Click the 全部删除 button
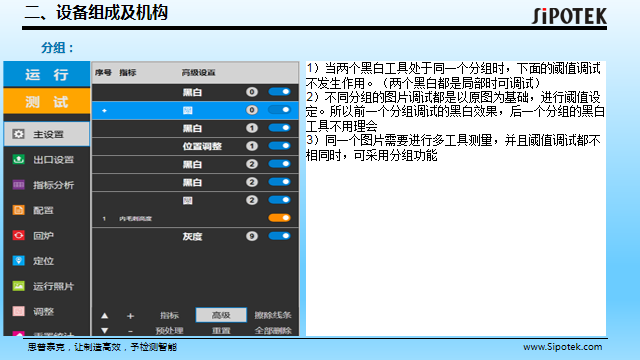This screenshot has height=360, width=640. (273, 331)
